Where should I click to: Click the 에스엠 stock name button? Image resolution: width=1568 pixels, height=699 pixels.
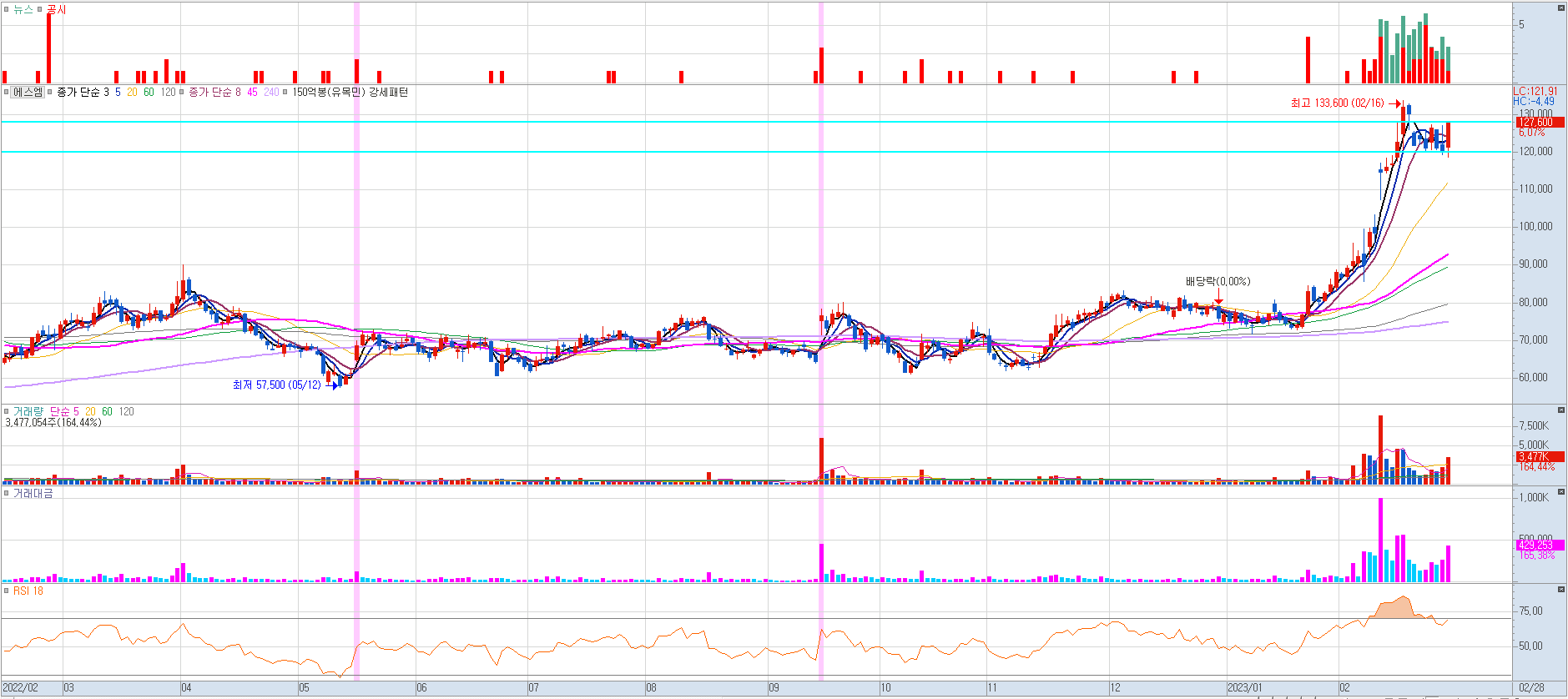(x=28, y=92)
